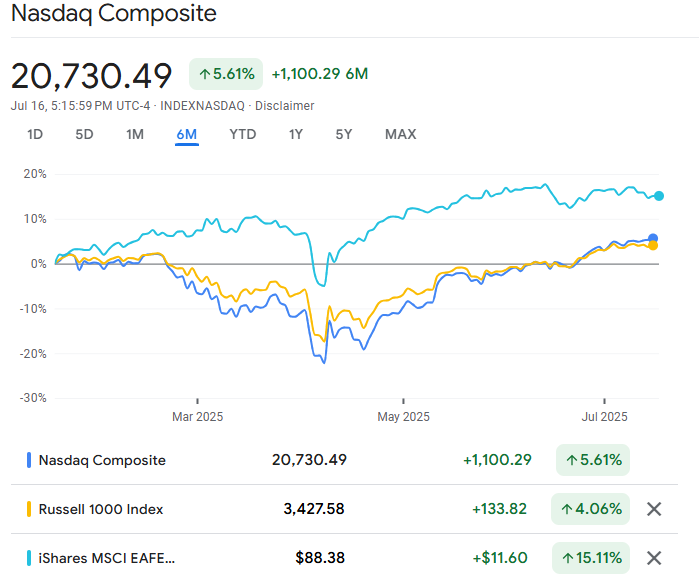
Task: Open the Russell 1000 Index row
Action: tap(344, 509)
